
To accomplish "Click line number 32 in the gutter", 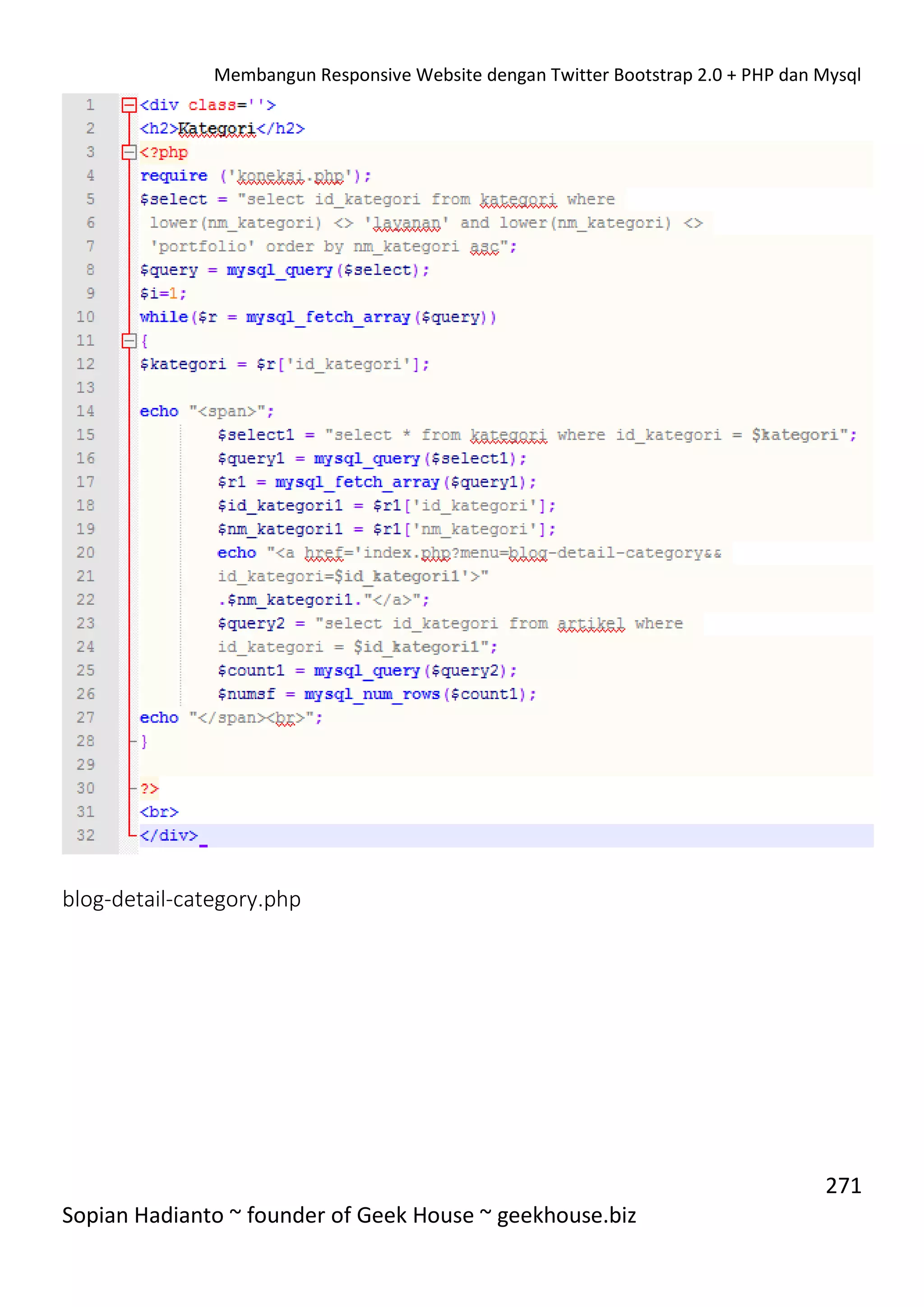I will click(x=85, y=835).
